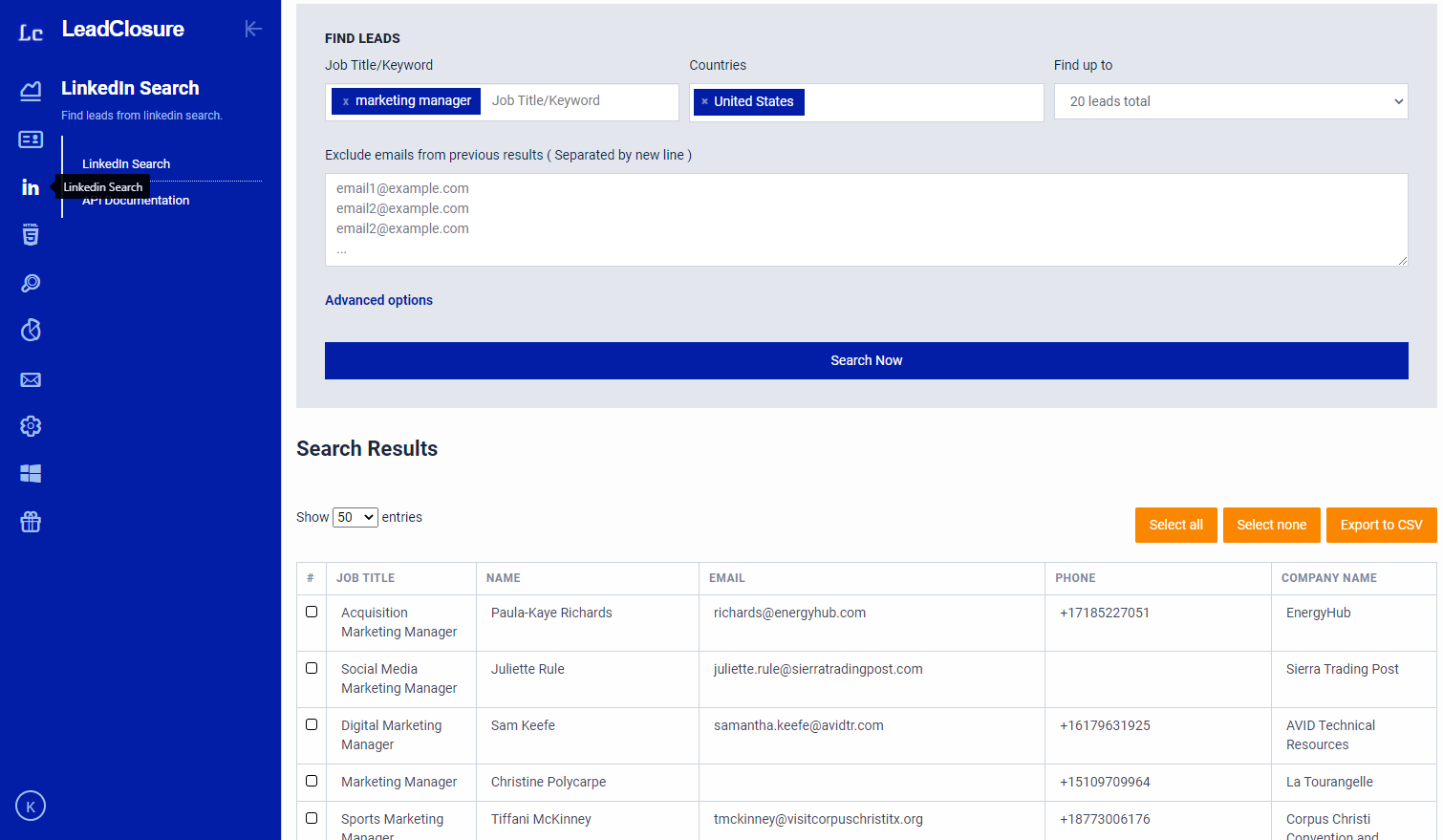Open the '20 leads total' dropdown
Screen dimensions: 1443x840
pyautogui.click(x=1231, y=101)
